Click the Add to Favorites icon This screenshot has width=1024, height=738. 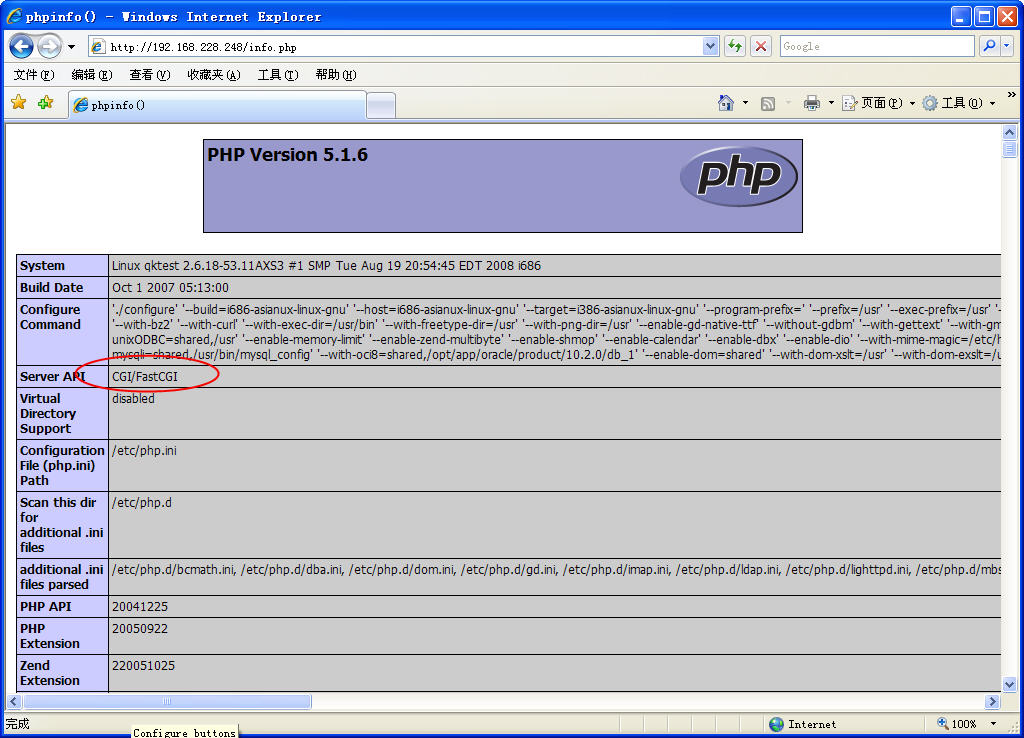click(45, 103)
